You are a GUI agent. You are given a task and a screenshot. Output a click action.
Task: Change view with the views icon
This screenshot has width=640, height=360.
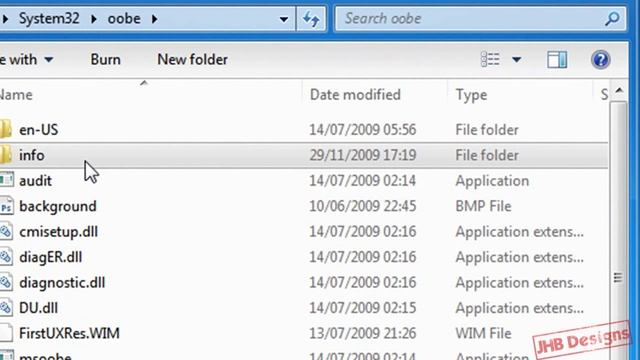pos(490,60)
